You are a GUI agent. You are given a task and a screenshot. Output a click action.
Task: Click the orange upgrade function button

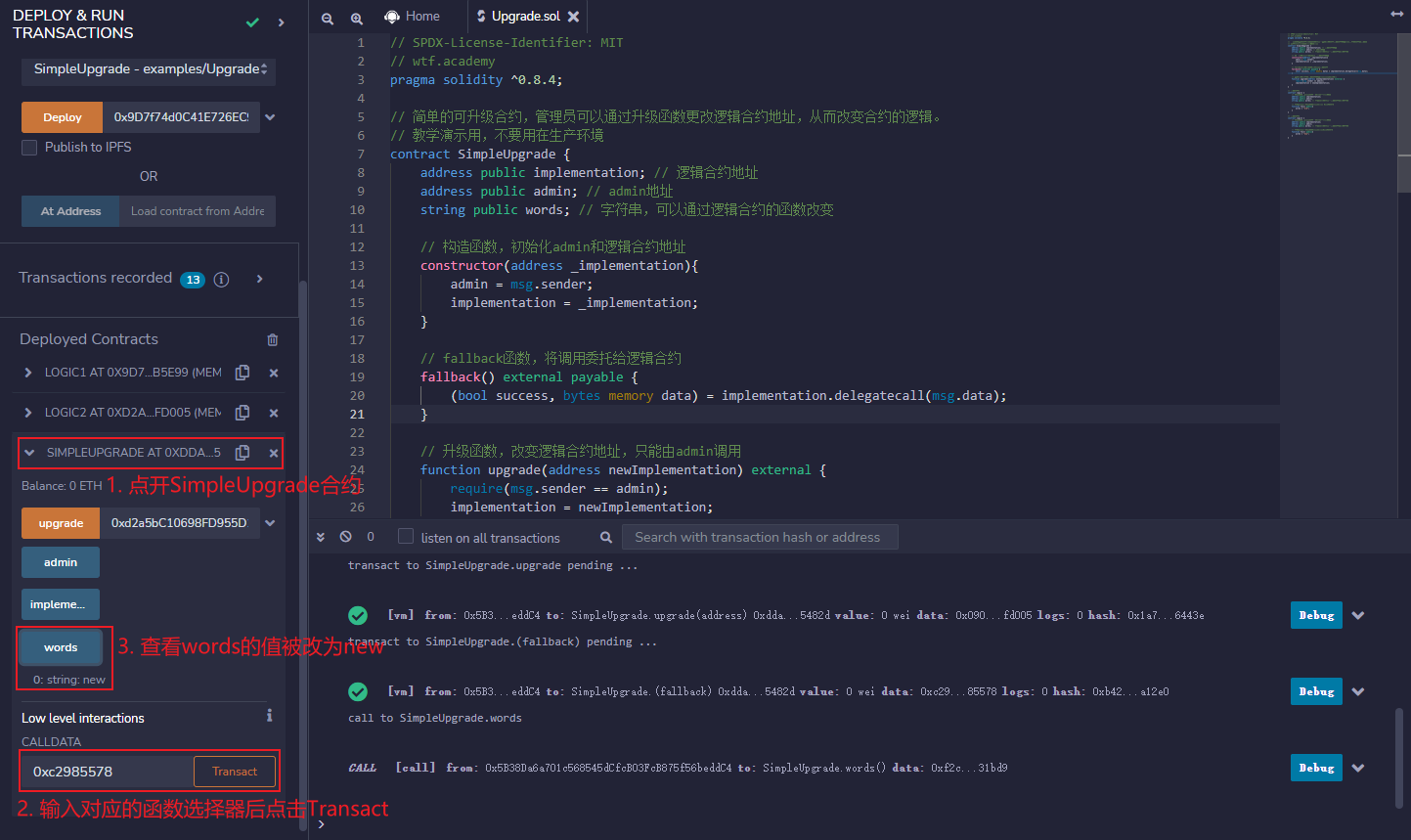pyautogui.click(x=61, y=523)
